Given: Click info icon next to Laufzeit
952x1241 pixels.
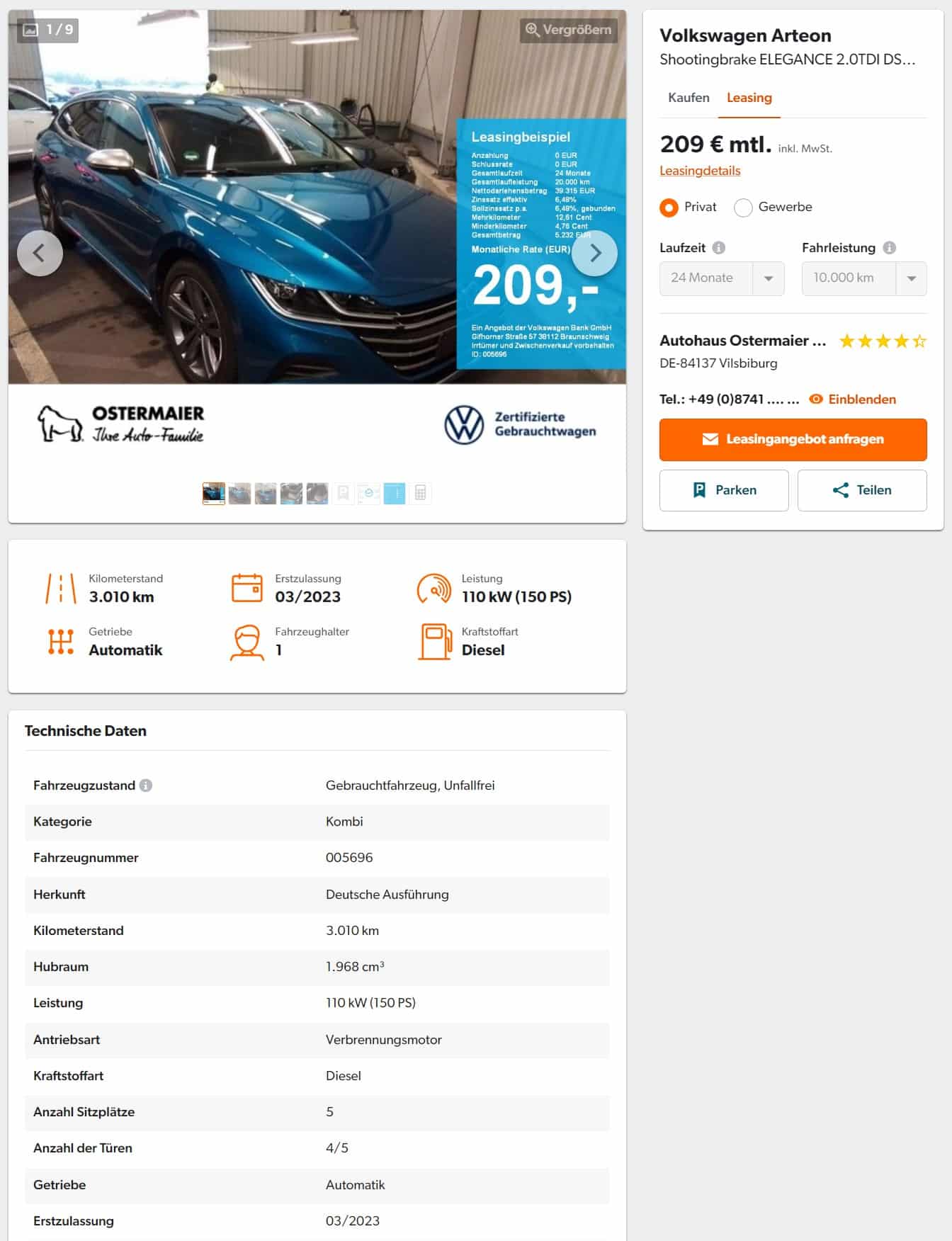Looking at the screenshot, I should coord(719,248).
